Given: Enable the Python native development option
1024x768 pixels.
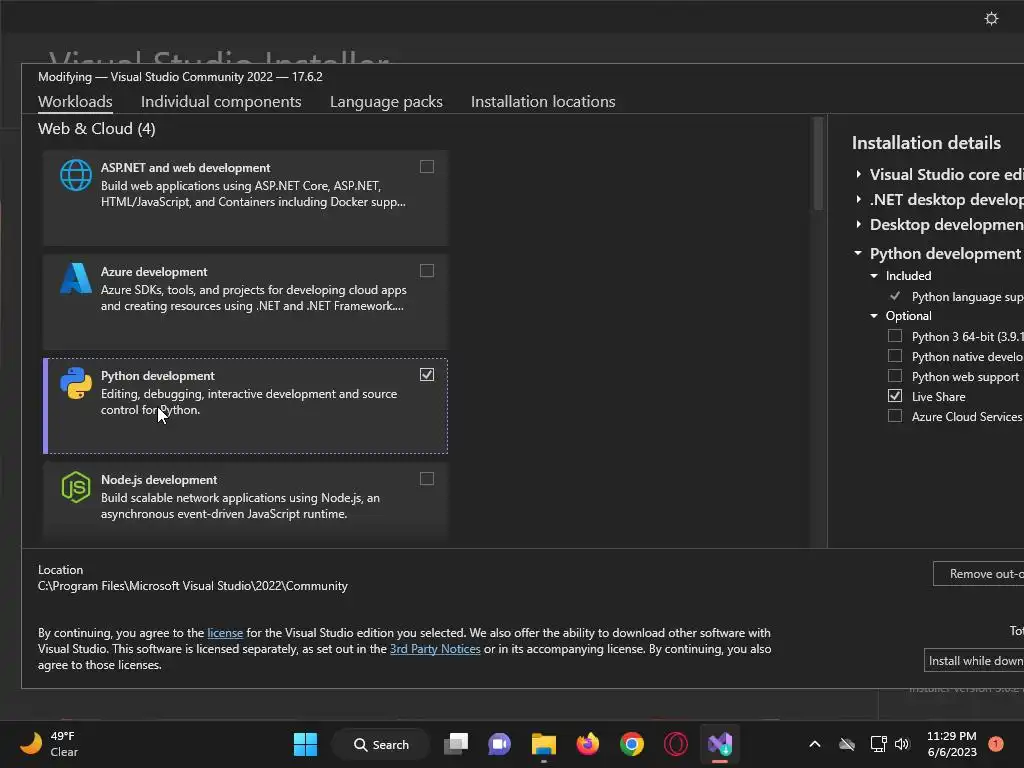Looking at the screenshot, I should (895, 356).
